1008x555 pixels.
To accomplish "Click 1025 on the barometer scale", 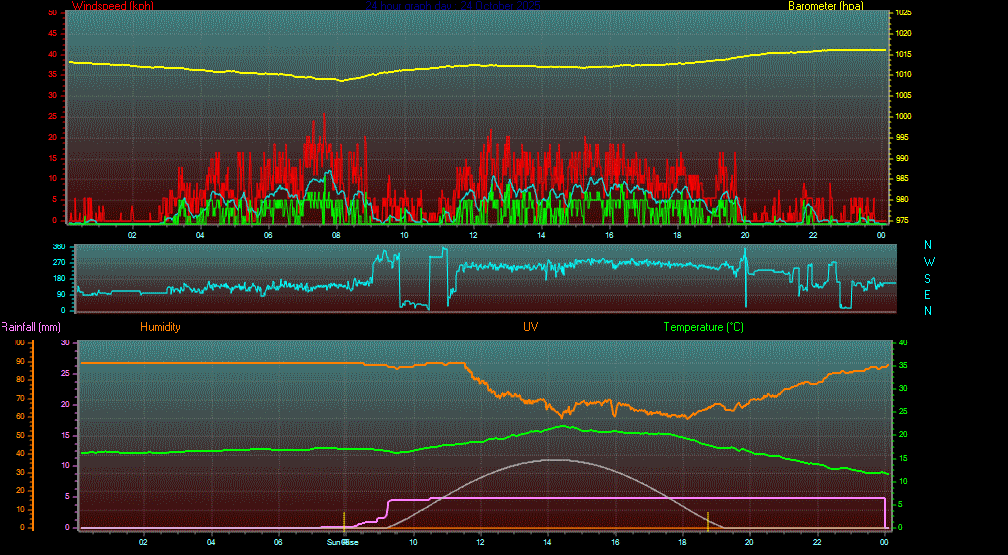I will tap(904, 12).
